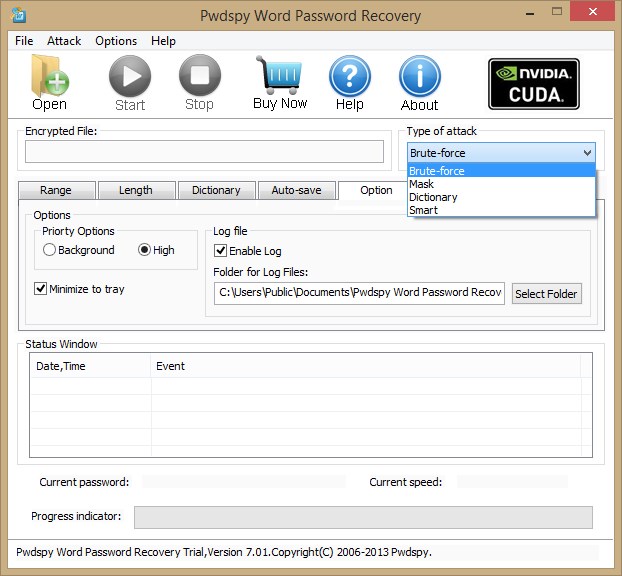Click the Current password value field
622x576 pixels.
pos(244,482)
